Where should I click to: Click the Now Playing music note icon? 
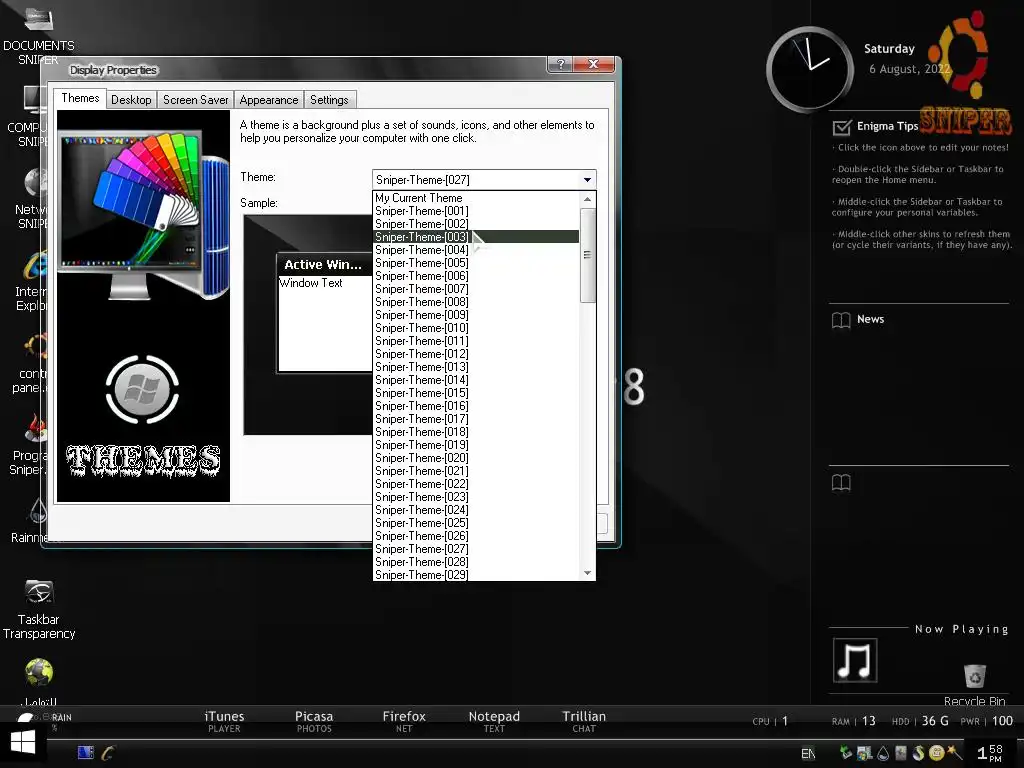tap(855, 660)
